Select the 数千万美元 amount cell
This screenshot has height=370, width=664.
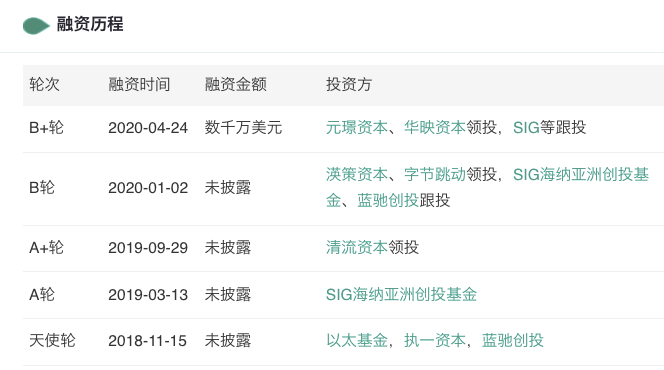243,127
